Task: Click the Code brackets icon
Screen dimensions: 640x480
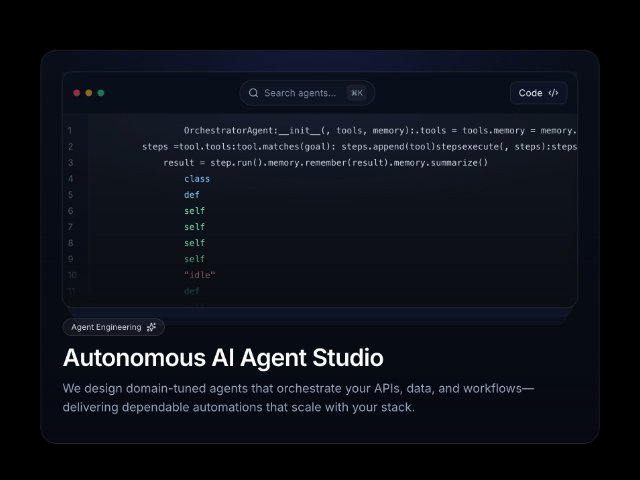Action: 553,93
